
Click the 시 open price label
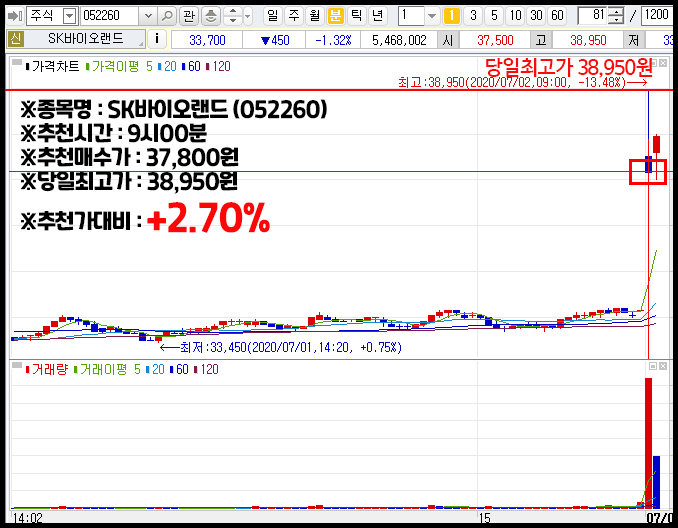pyautogui.click(x=448, y=41)
